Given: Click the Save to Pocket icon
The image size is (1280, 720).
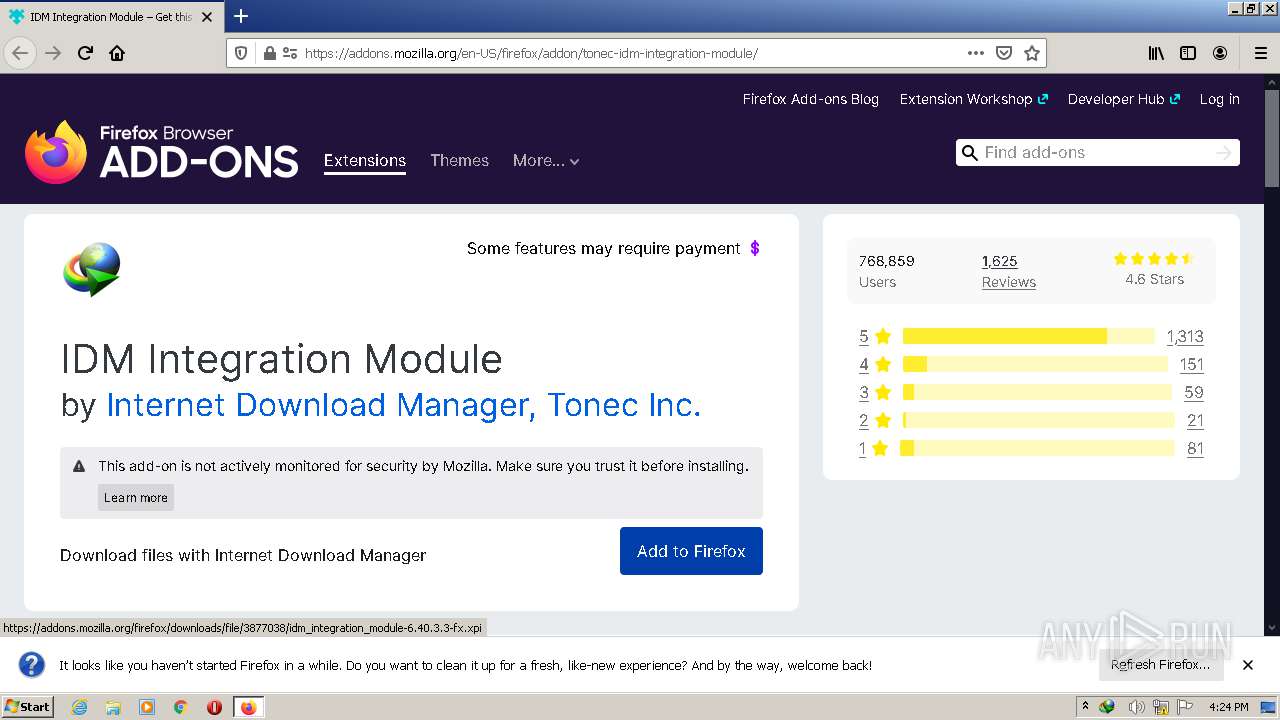Looking at the screenshot, I should click(1004, 53).
